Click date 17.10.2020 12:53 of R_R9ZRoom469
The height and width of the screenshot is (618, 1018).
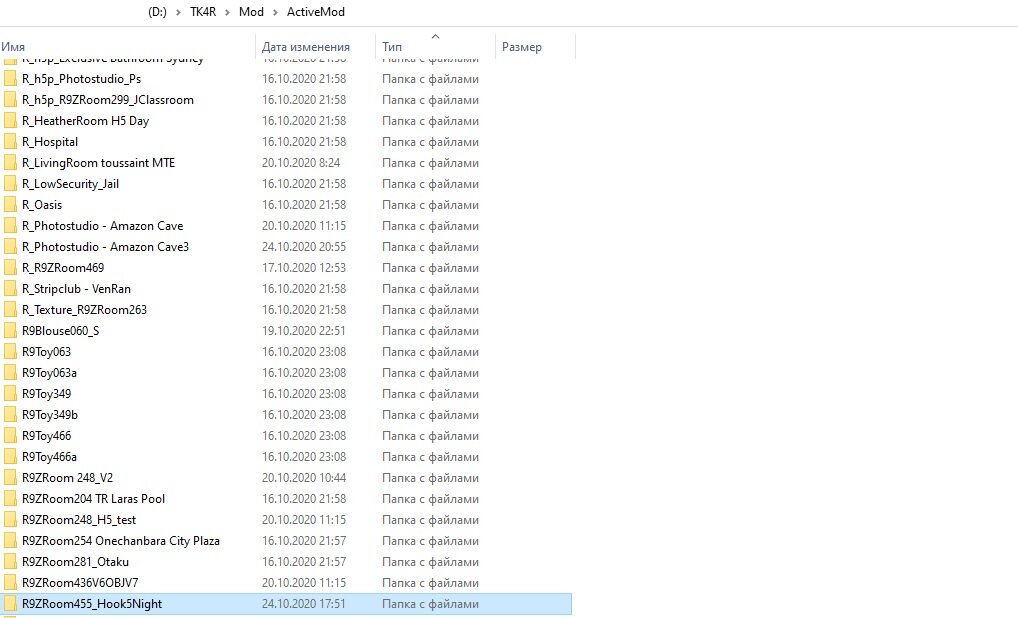pyautogui.click(x=304, y=268)
